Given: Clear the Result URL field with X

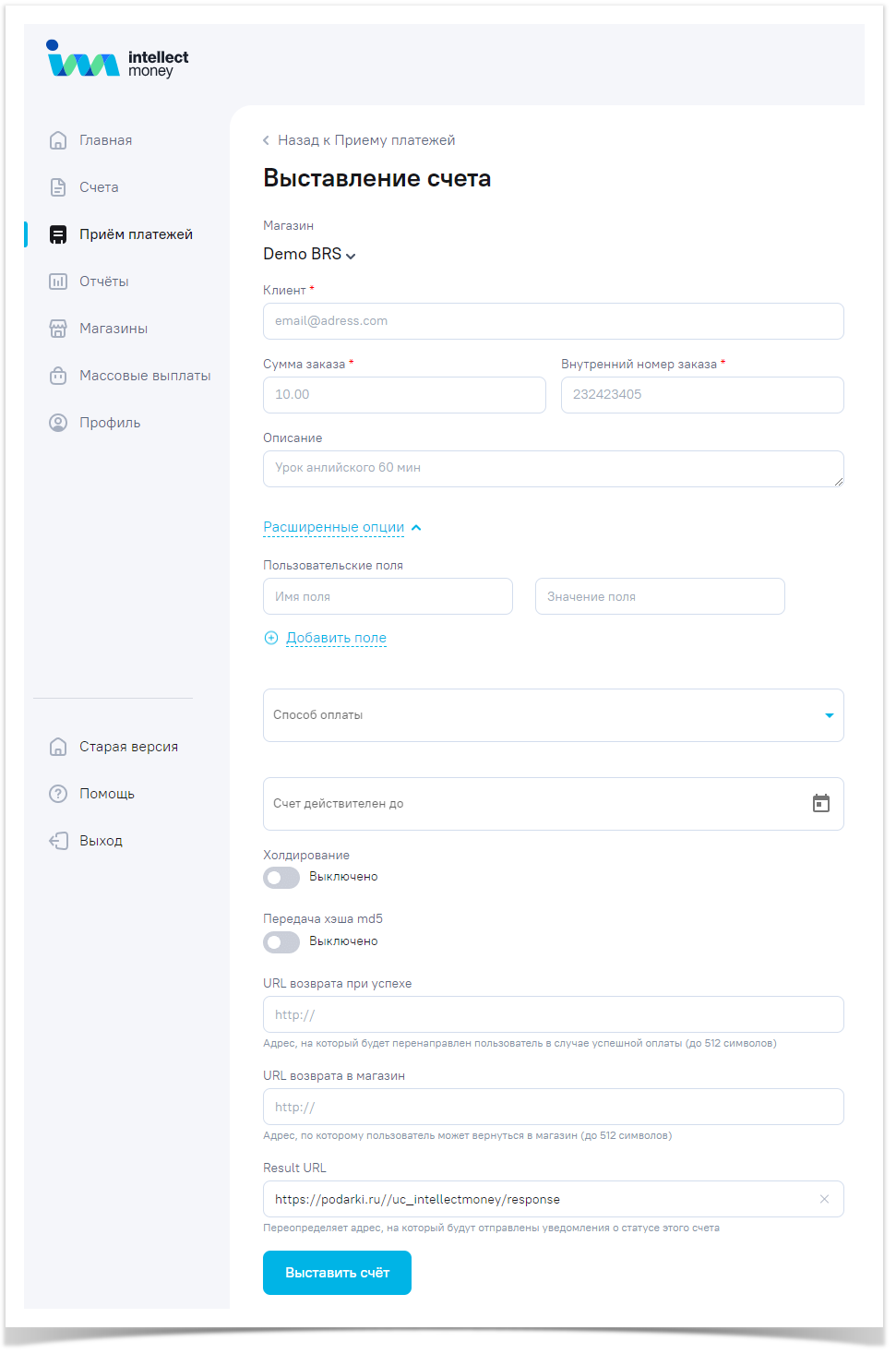Looking at the screenshot, I should click(824, 1199).
